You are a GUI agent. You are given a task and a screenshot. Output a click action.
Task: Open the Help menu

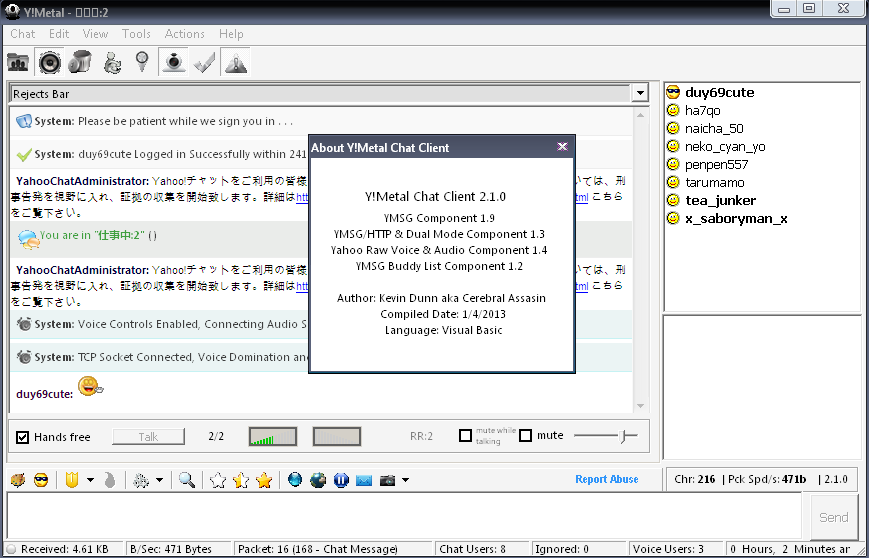pyautogui.click(x=231, y=34)
